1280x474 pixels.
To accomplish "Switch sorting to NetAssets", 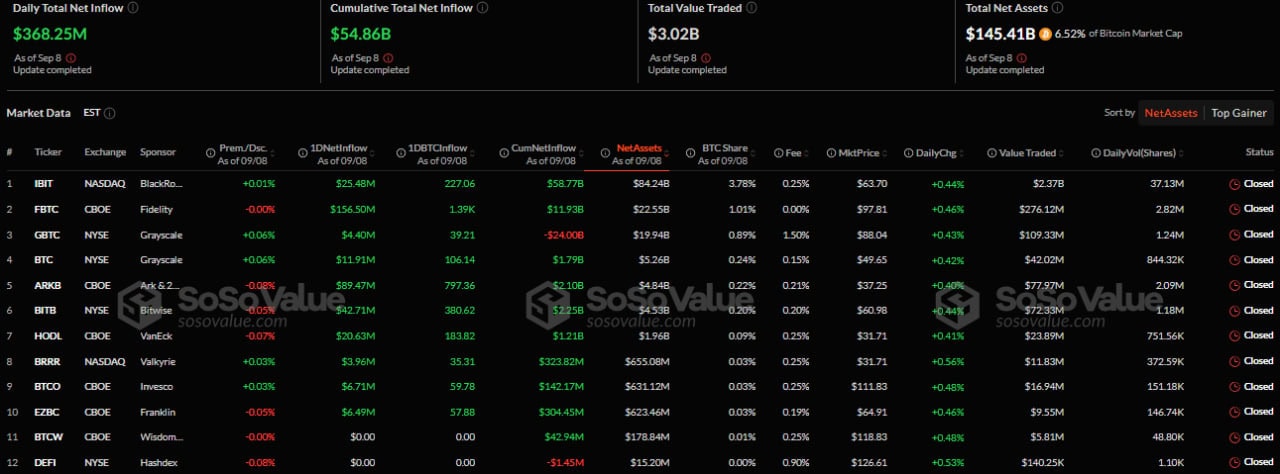I will pyautogui.click(x=1171, y=113).
